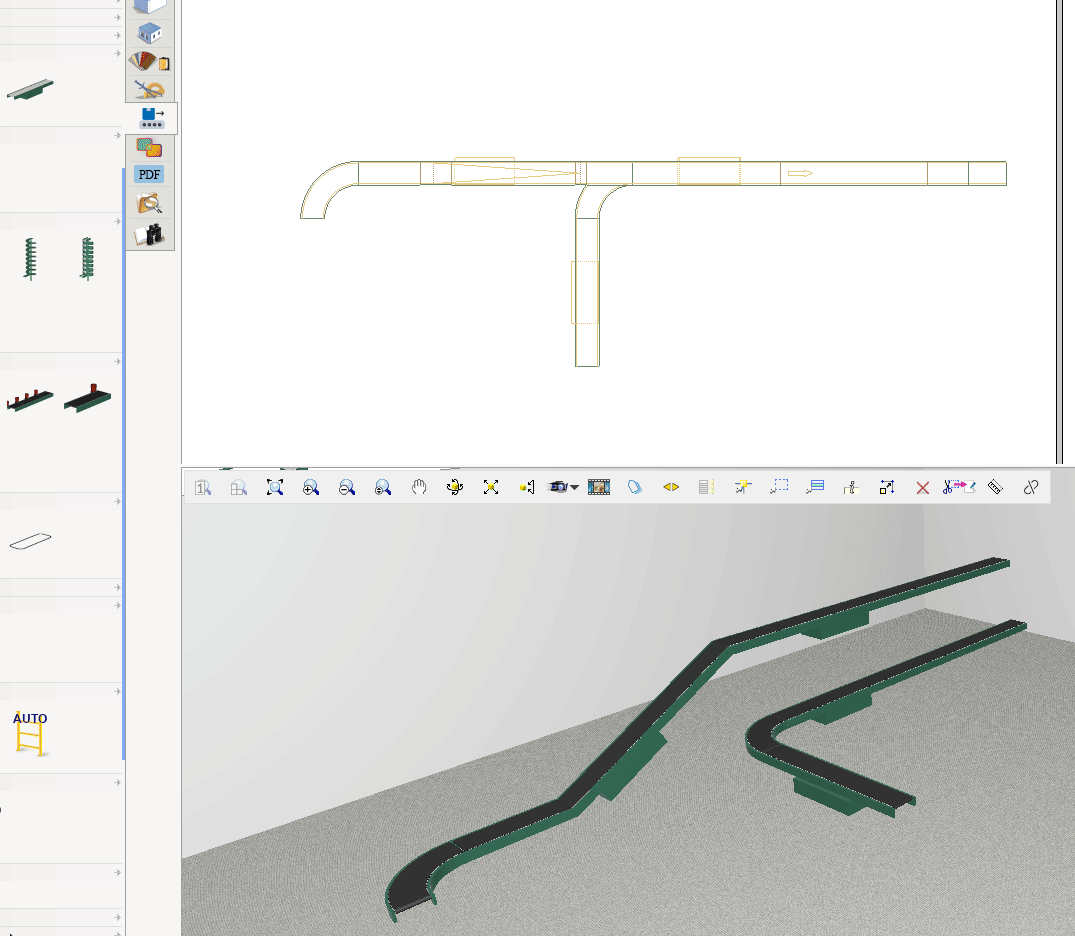1075x936 pixels.
Task: Click the film strip animation icon
Action: pos(599,488)
